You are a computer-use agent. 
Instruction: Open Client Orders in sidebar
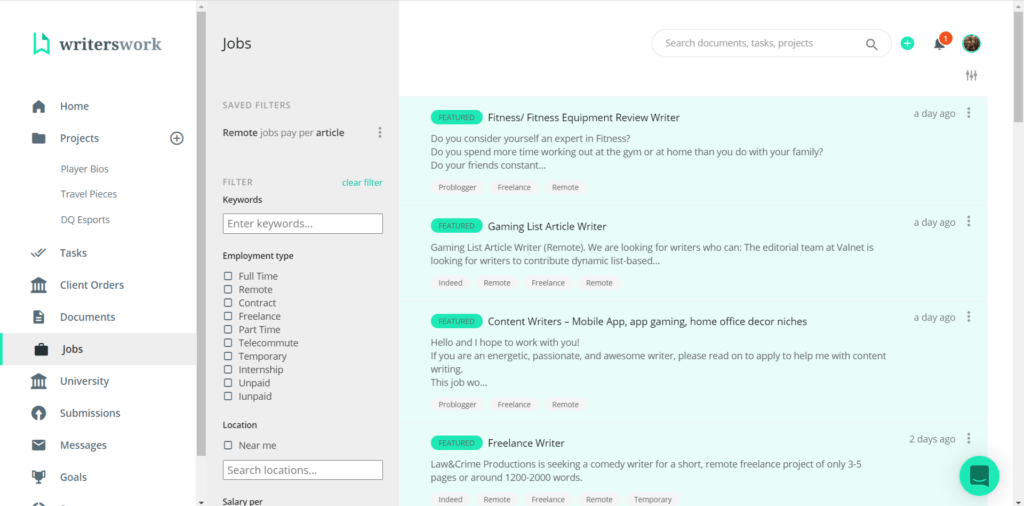pyautogui.click(x=92, y=285)
